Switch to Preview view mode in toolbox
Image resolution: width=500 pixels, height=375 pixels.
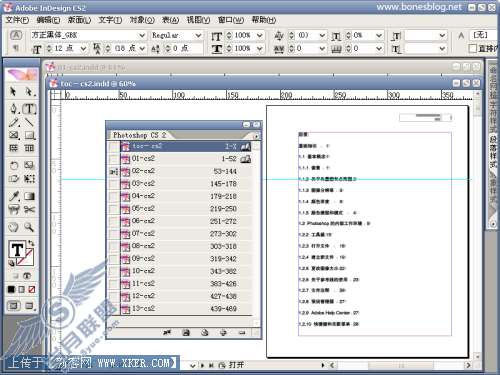29,305
